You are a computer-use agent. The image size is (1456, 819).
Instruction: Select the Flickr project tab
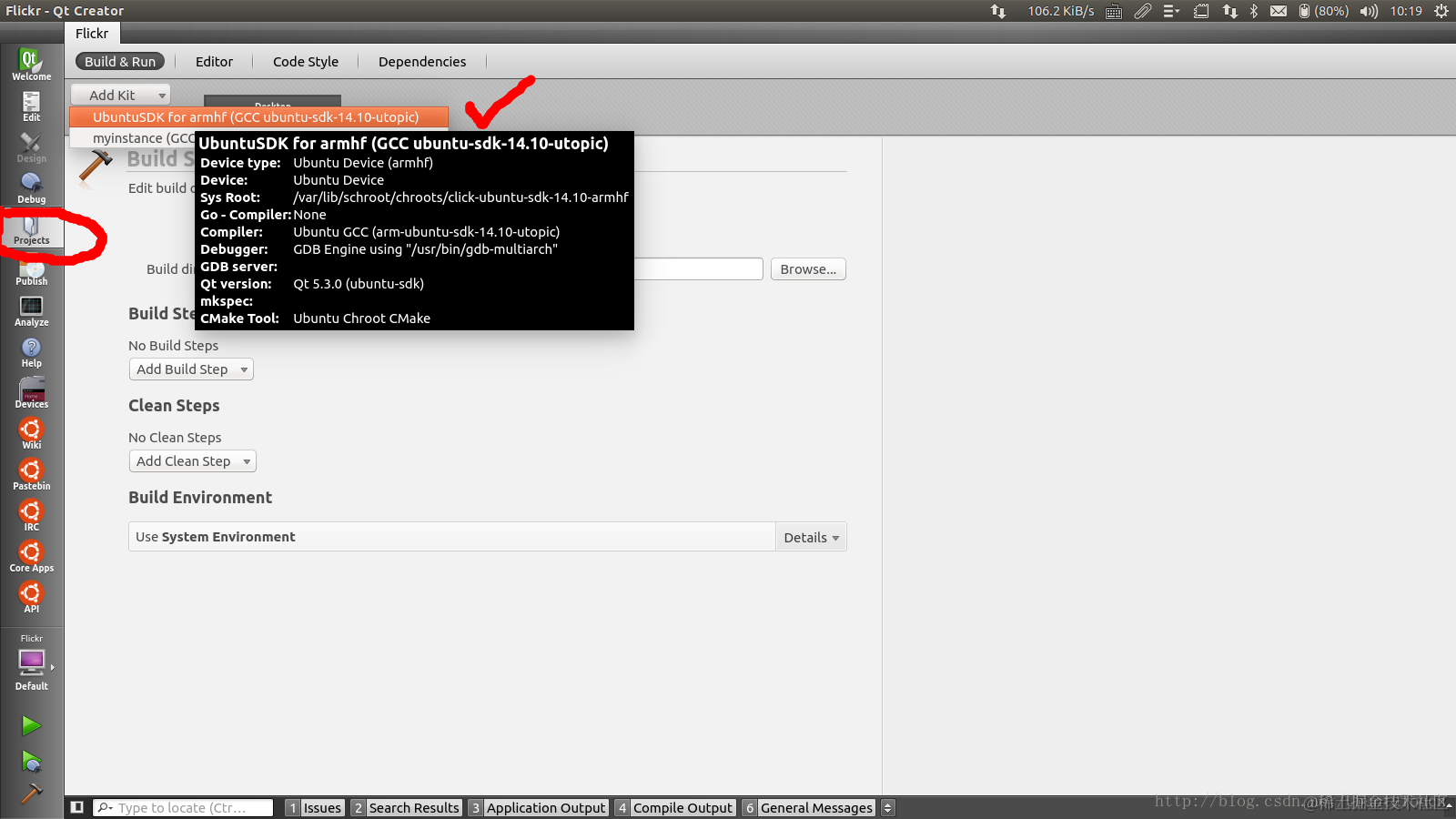(x=92, y=34)
